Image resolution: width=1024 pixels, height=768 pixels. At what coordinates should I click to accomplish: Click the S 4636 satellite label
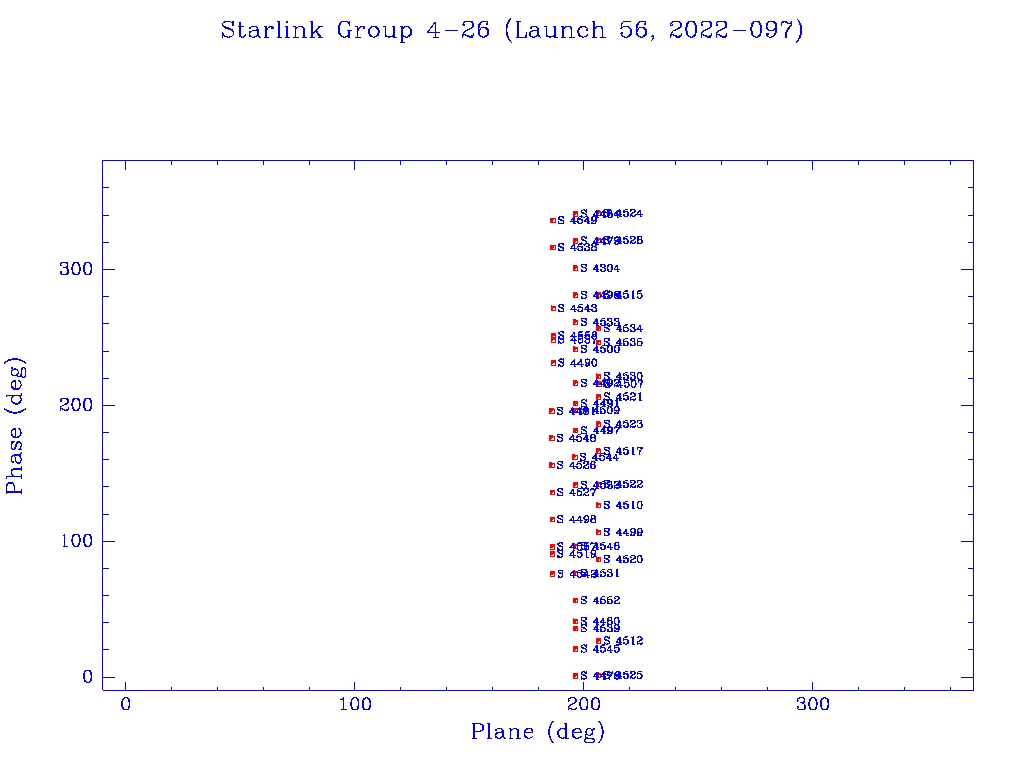pyautogui.click(x=623, y=342)
